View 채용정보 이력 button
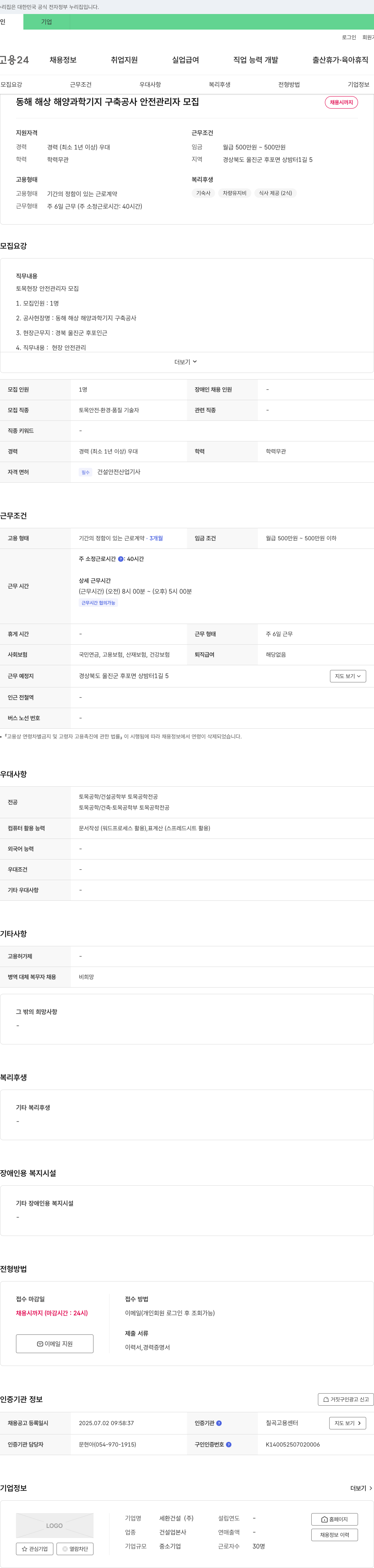Viewport: 374px width, 1568px height. (334, 1535)
